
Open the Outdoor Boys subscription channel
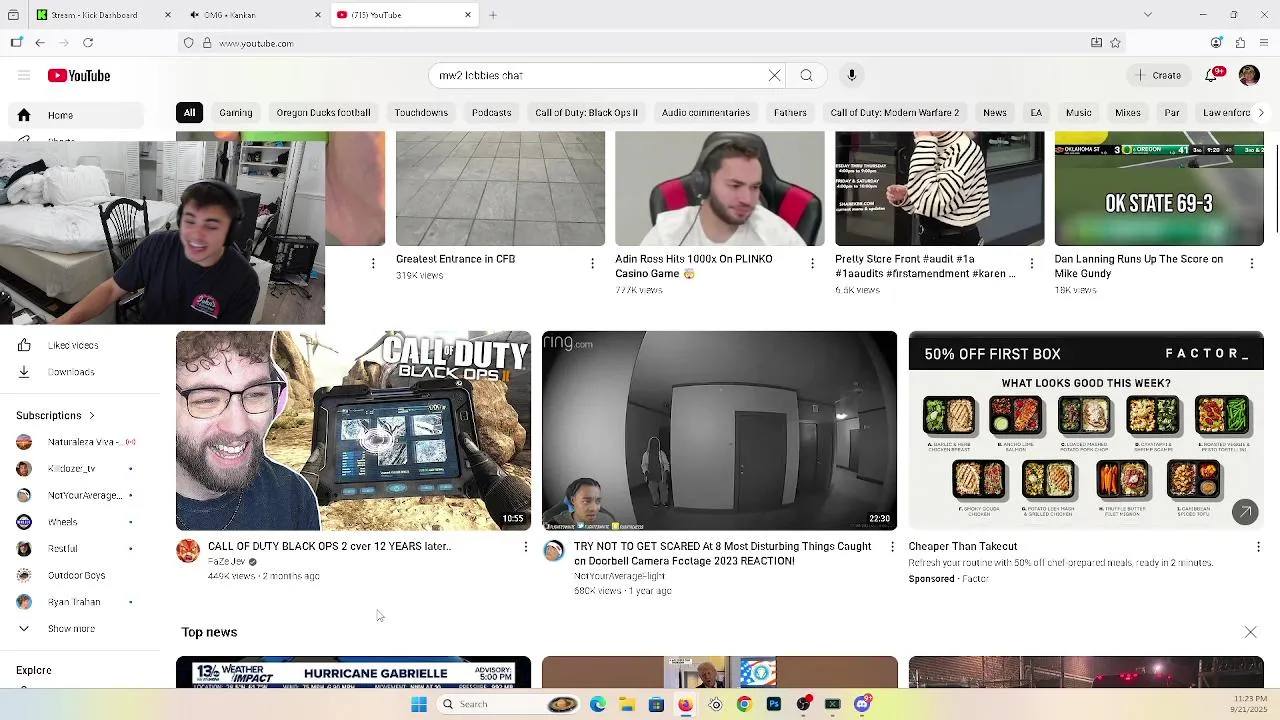(75, 575)
